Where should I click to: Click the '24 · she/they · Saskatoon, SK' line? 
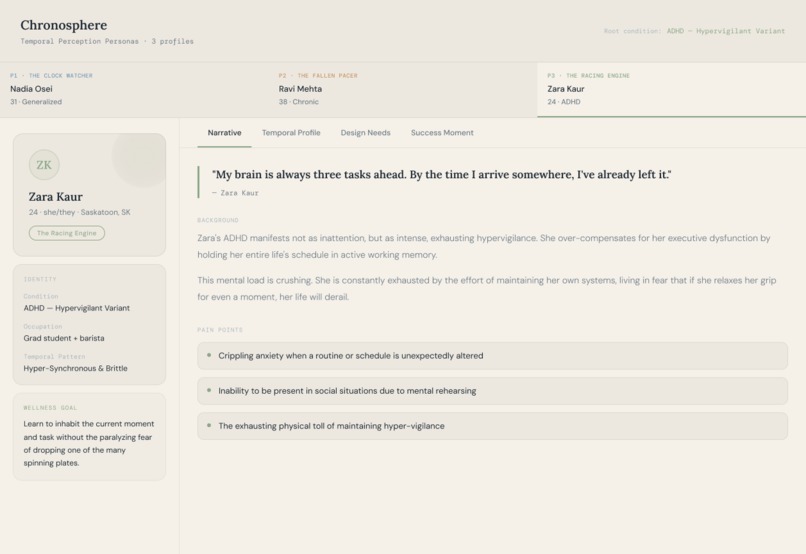click(80, 212)
